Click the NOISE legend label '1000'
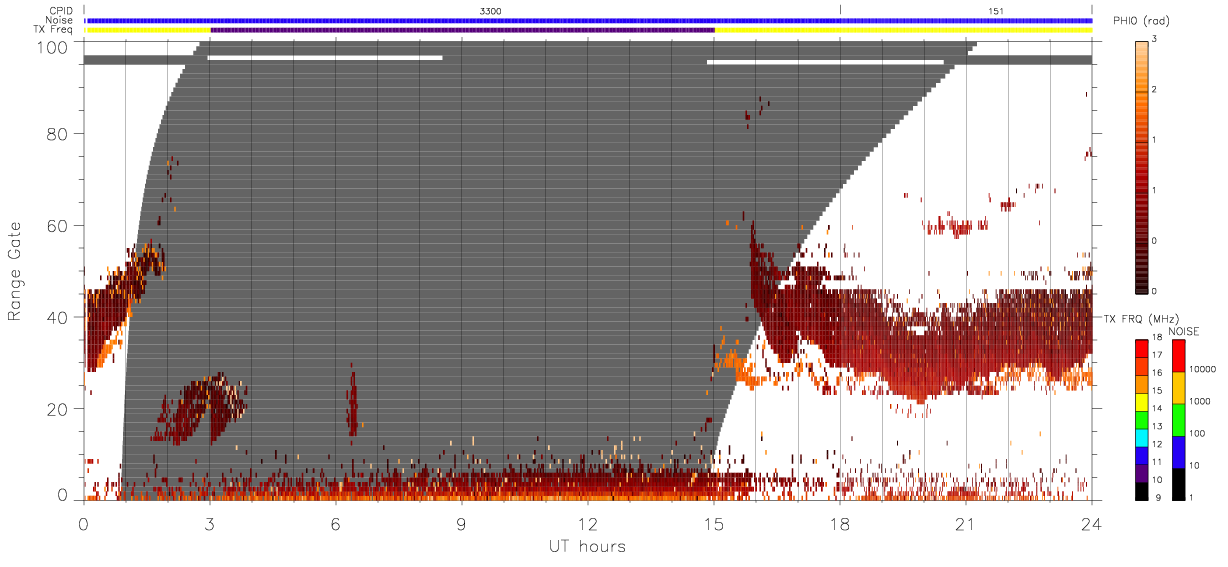 tap(1202, 400)
